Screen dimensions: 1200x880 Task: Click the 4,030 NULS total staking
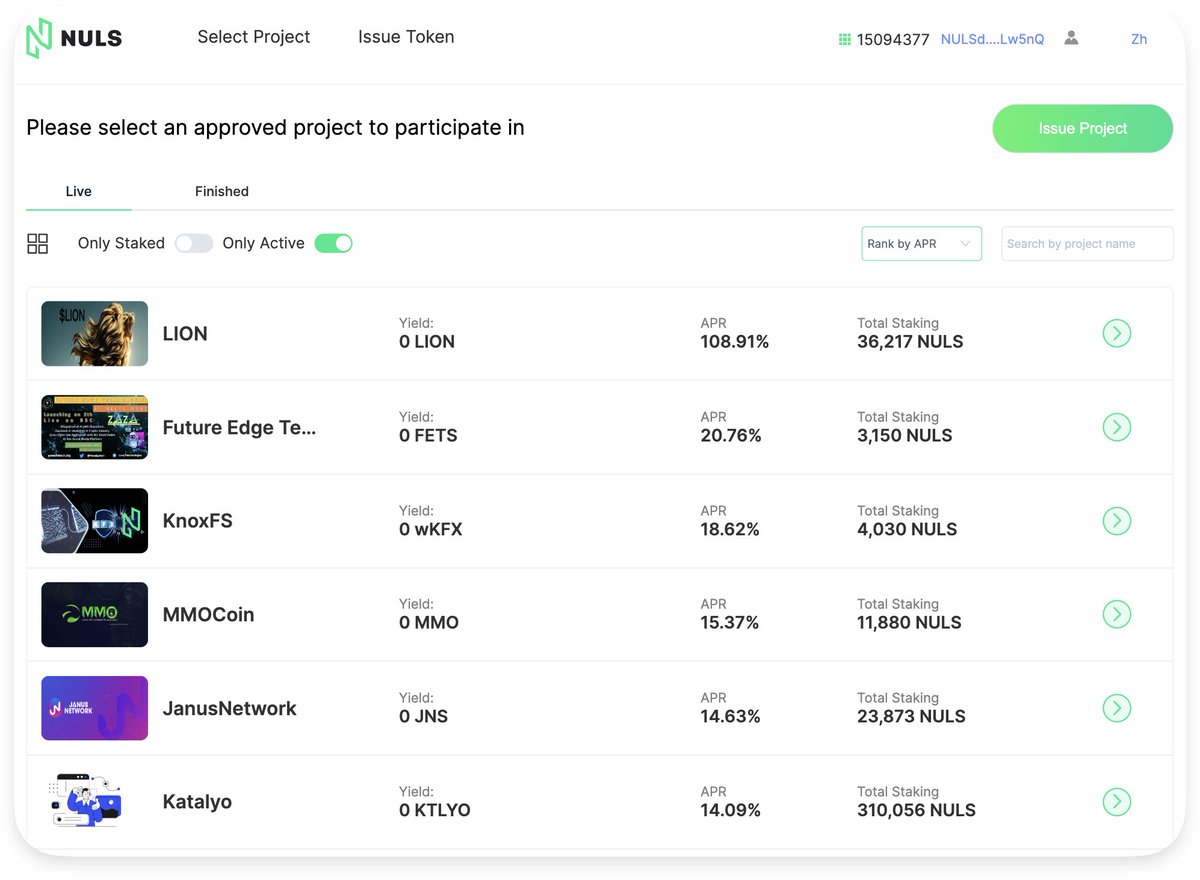point(907,529)
